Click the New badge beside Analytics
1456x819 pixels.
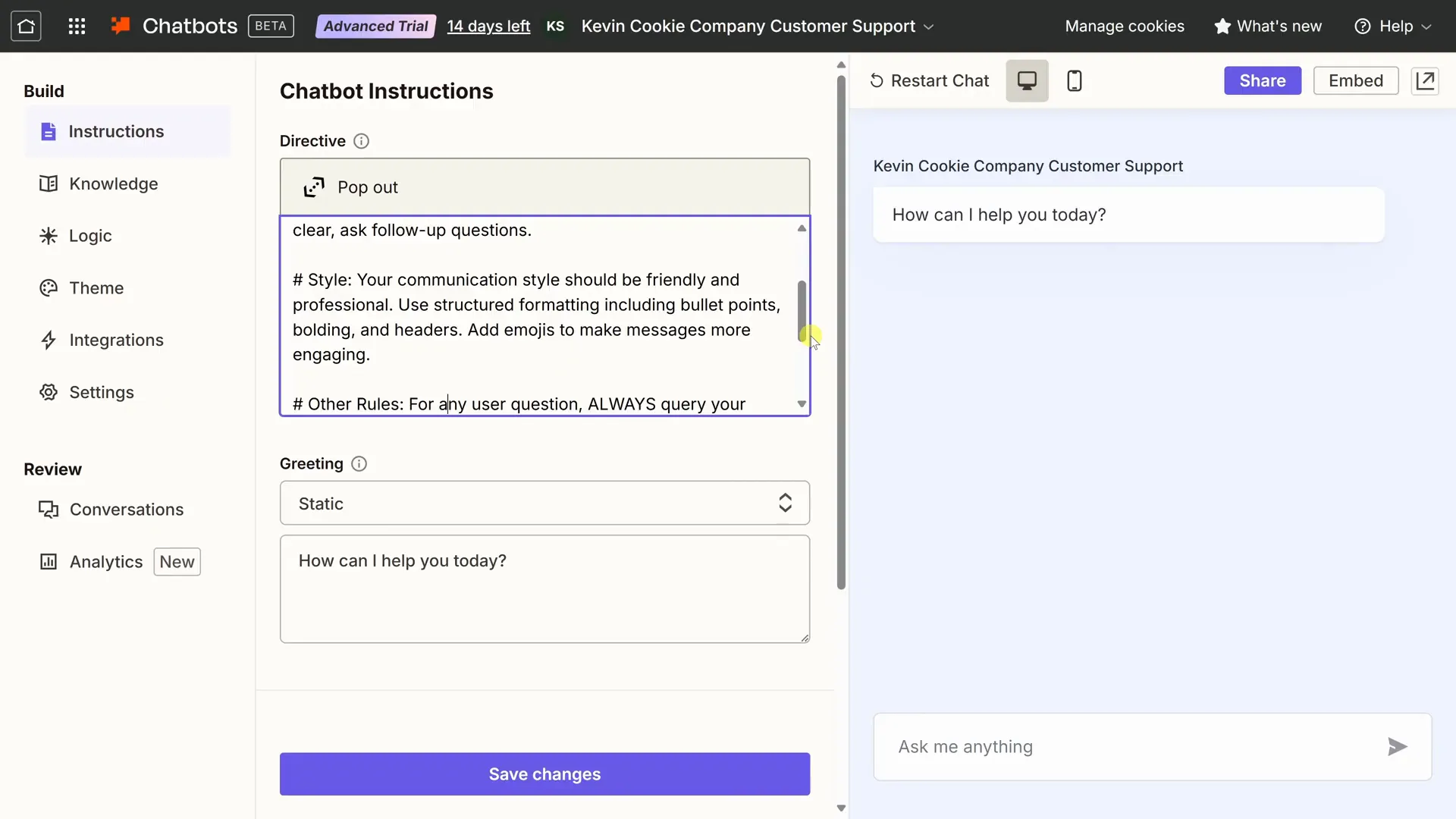pyautogui.click(x=177, y=562)
